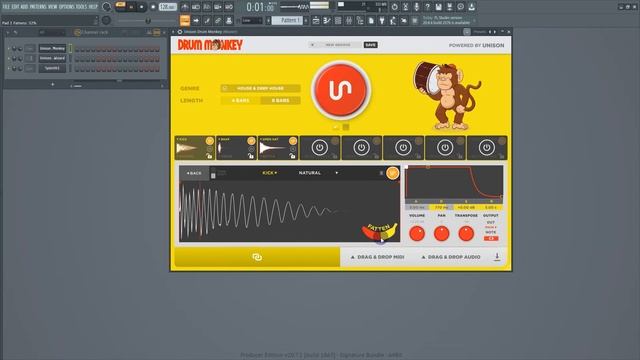The width and height of the screenshot is (640, 360).
Task: Click the BACK button in sample editor
Action: click(x=194, y=173)
